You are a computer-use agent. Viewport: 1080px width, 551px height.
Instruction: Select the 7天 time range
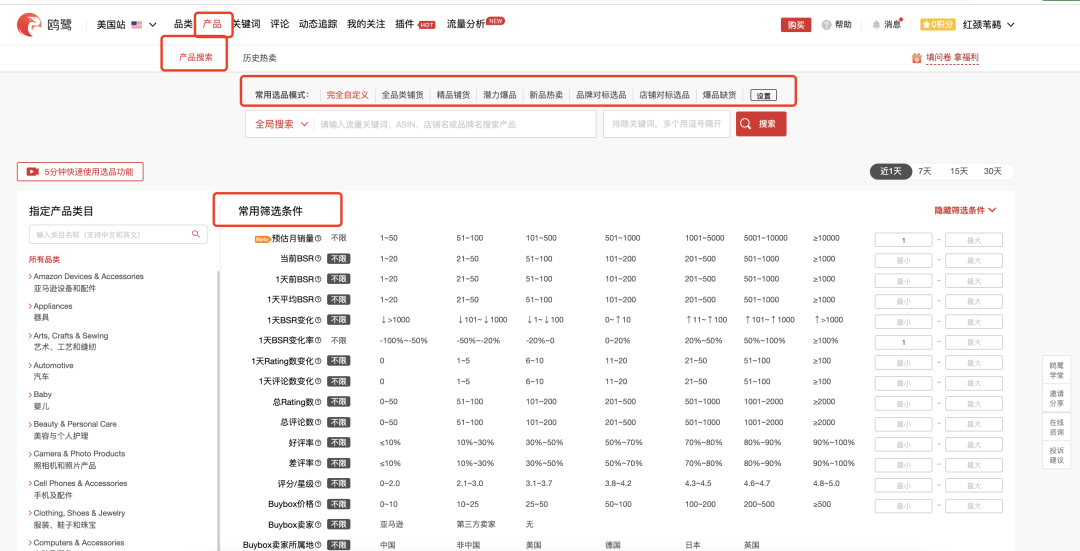(x=924, y=171)
